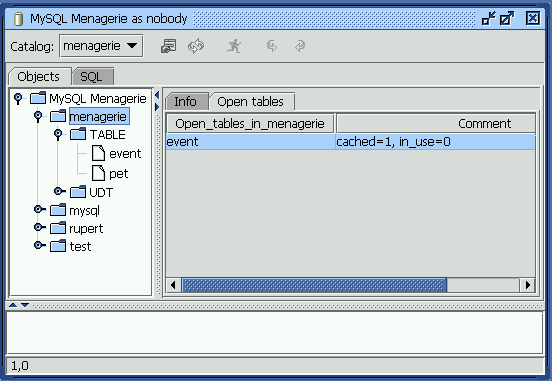Collapse left pane using divider left arrow
Screen dimensions: 552x381
[x=157, y=95]
